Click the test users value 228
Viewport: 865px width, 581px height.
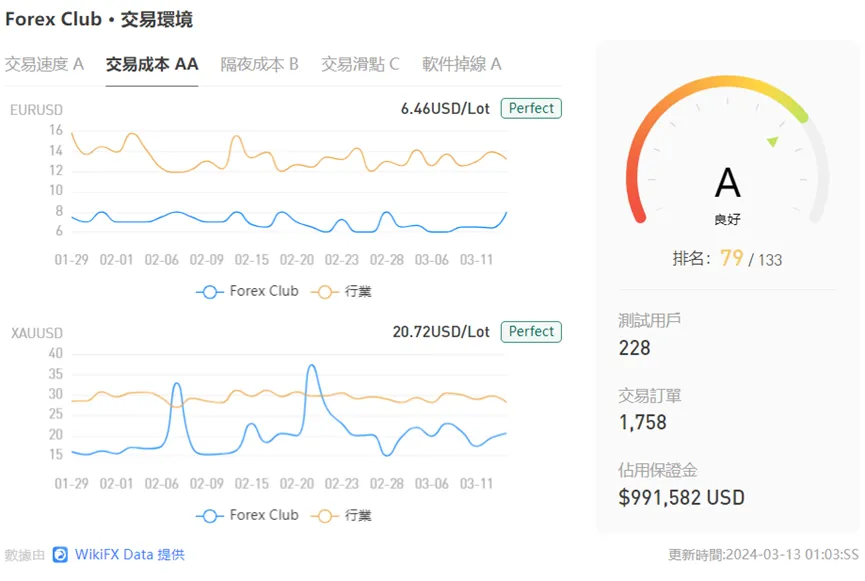point(634,348)
